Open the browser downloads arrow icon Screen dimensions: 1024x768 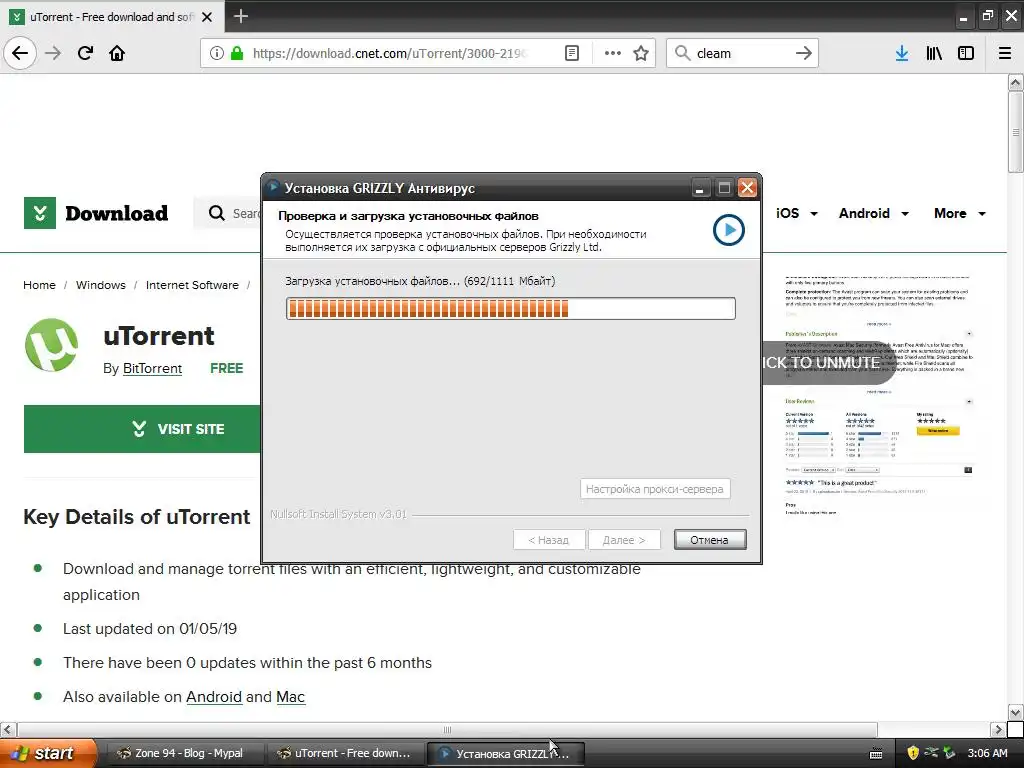coord(902,54)
